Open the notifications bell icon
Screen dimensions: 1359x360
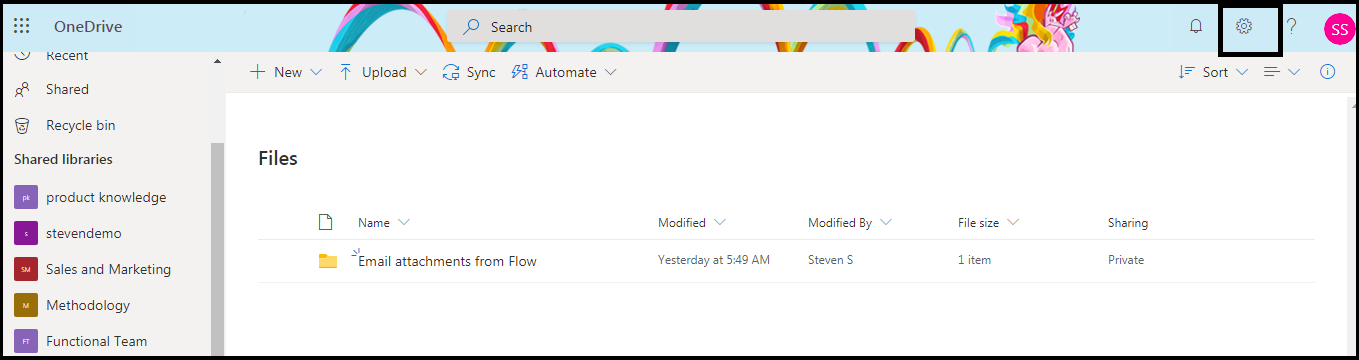(x=1196, y=26)
